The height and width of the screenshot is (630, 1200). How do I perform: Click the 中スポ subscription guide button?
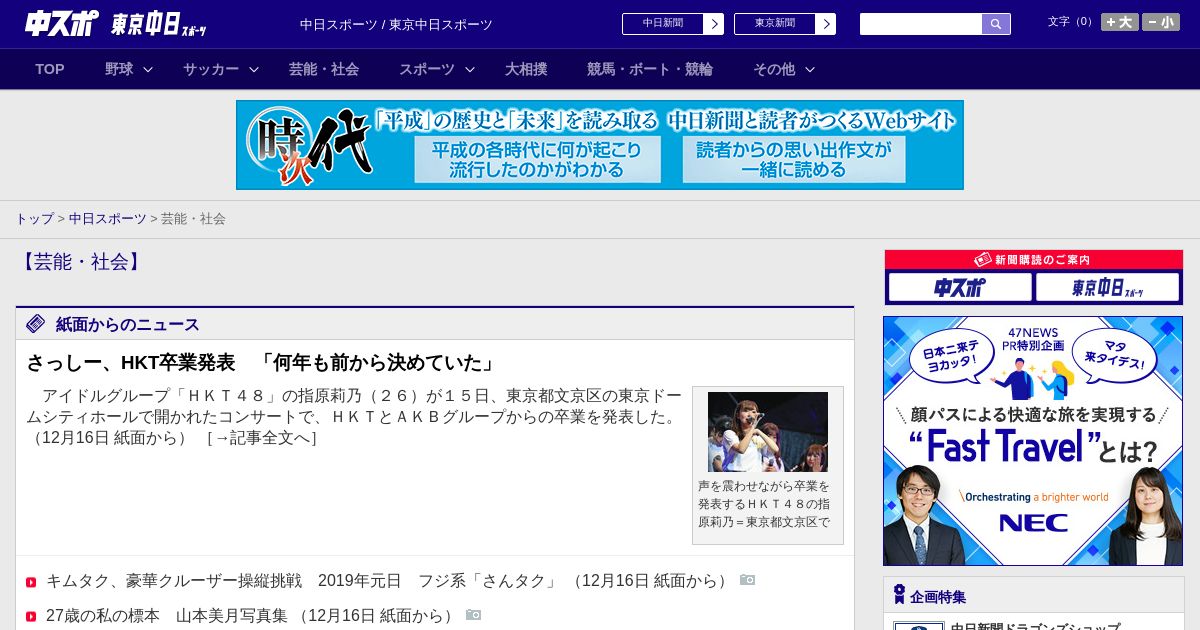pos(960,287)
